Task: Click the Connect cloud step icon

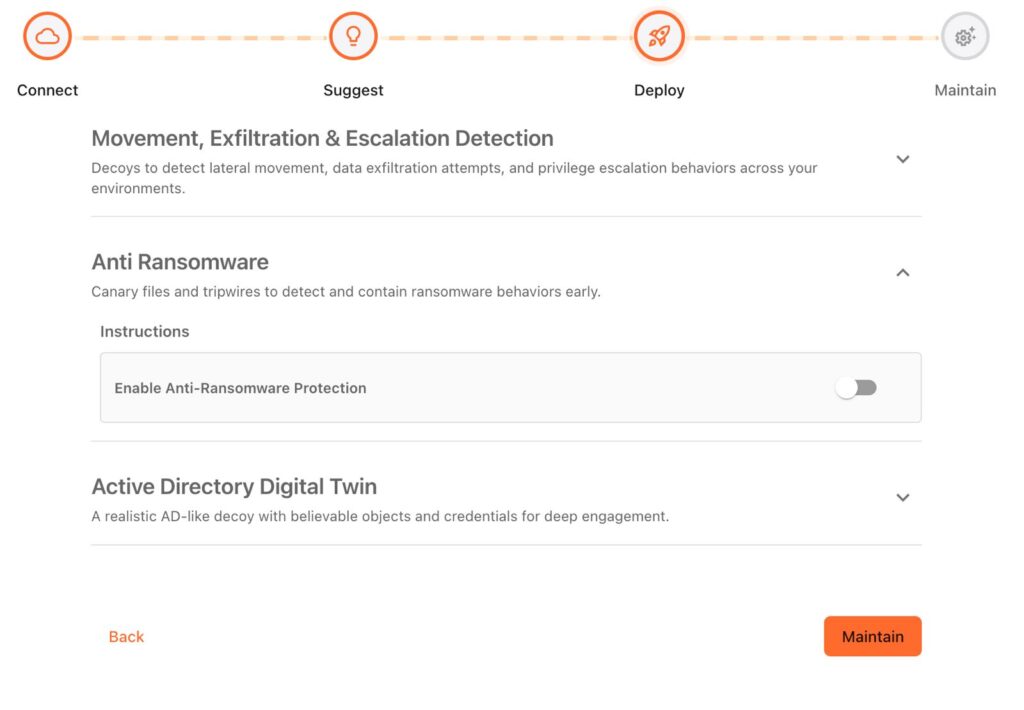Action: click(47, 37)
